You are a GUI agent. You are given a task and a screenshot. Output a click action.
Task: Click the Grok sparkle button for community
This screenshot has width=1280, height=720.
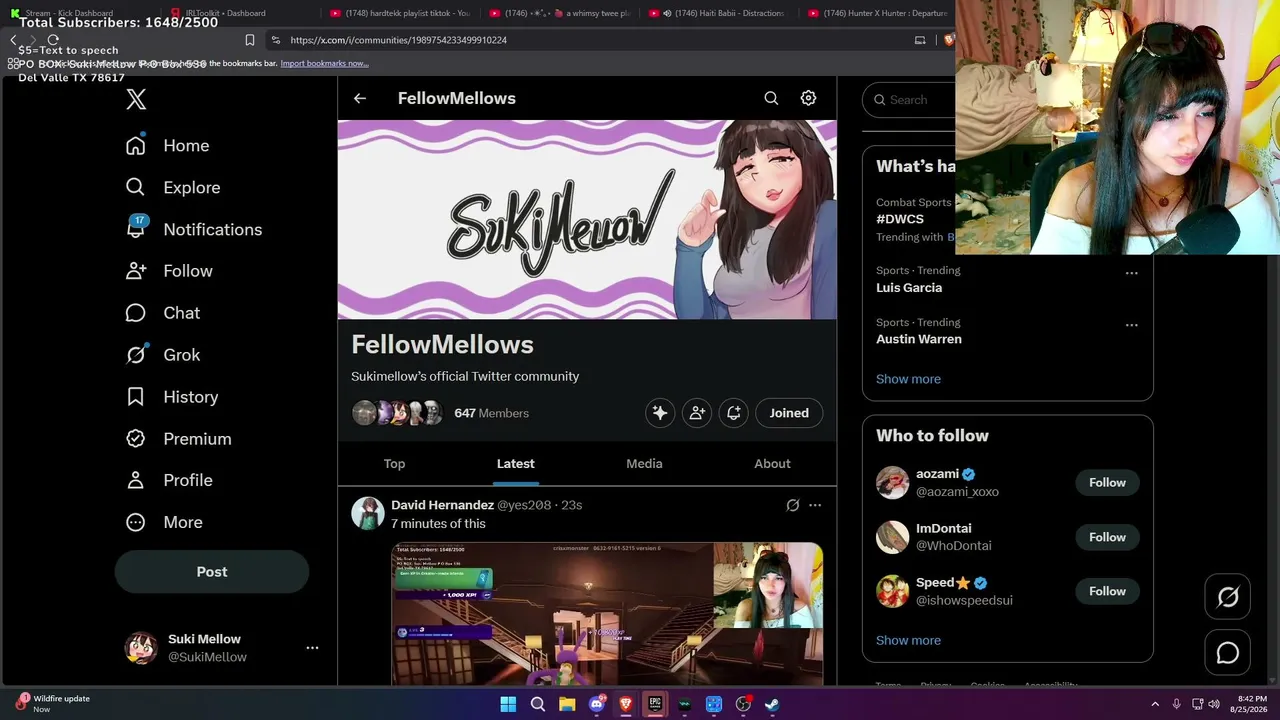coord(660,413)
